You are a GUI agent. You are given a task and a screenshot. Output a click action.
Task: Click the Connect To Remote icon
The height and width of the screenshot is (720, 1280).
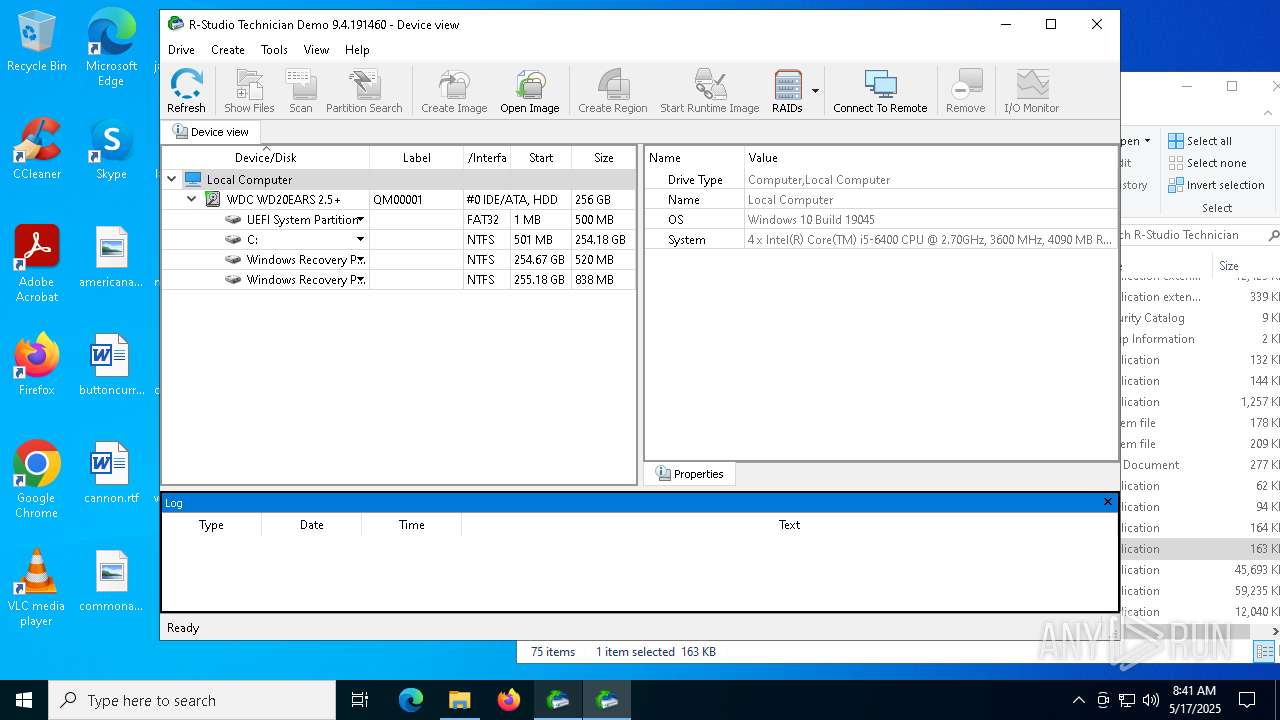[x=880, y=91]
